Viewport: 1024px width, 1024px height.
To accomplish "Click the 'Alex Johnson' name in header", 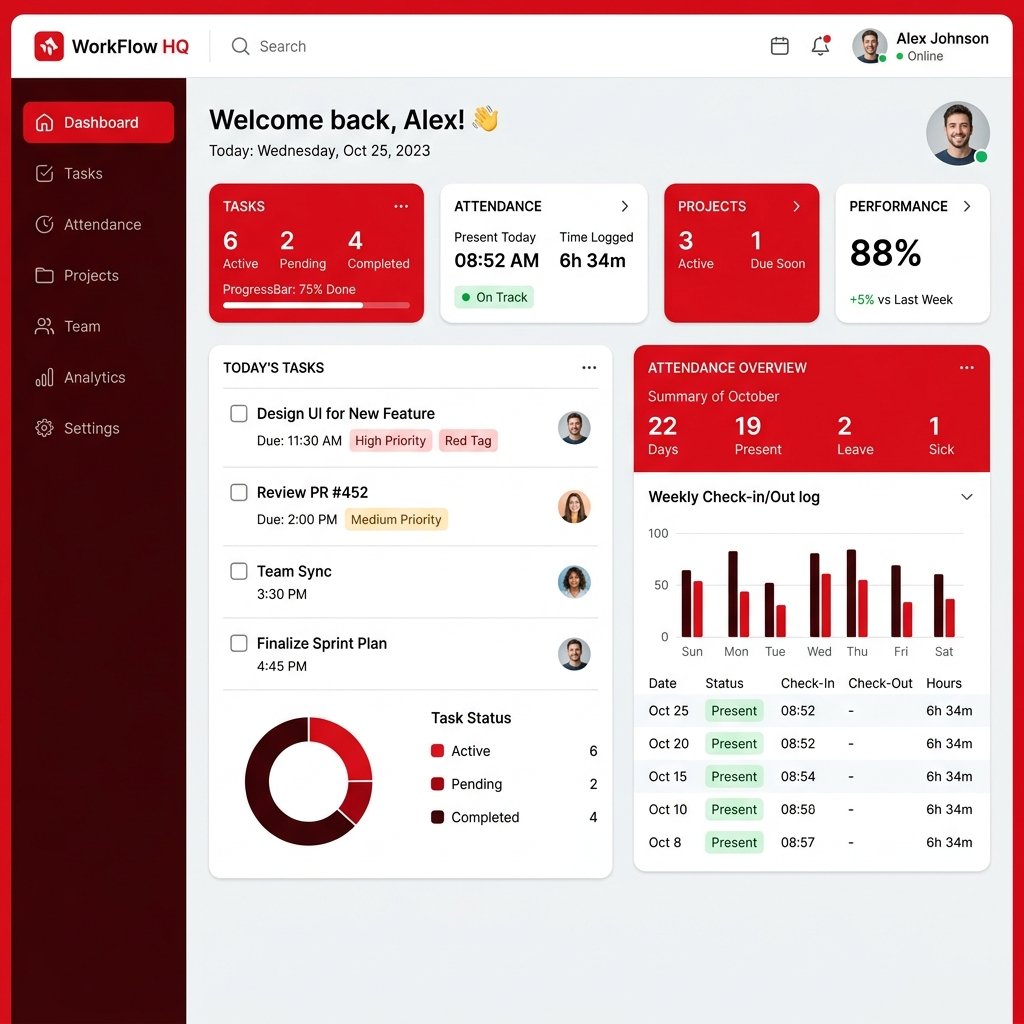I will (x=942, y=39).
